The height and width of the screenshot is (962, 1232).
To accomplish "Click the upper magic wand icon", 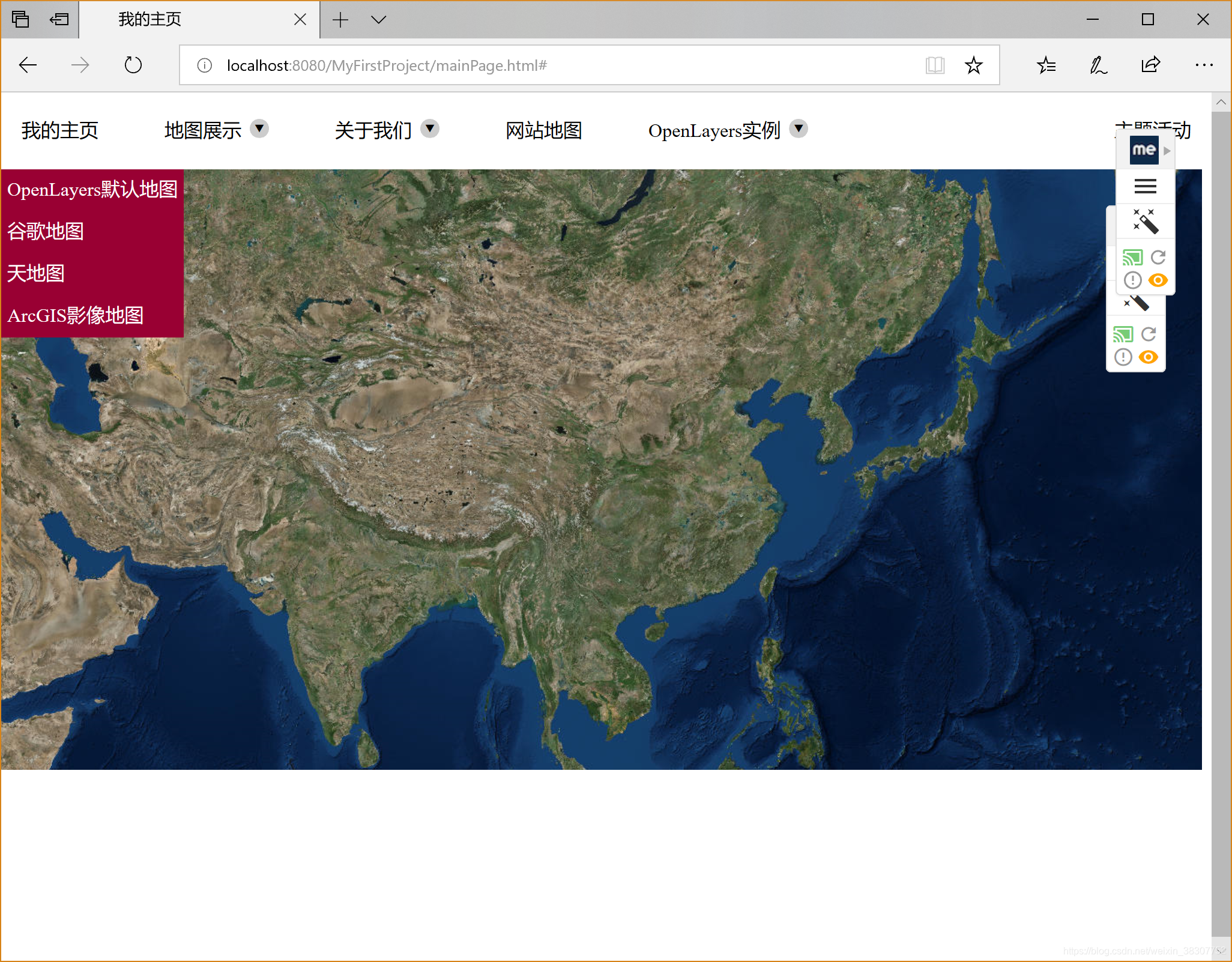I will point(1145,221).
